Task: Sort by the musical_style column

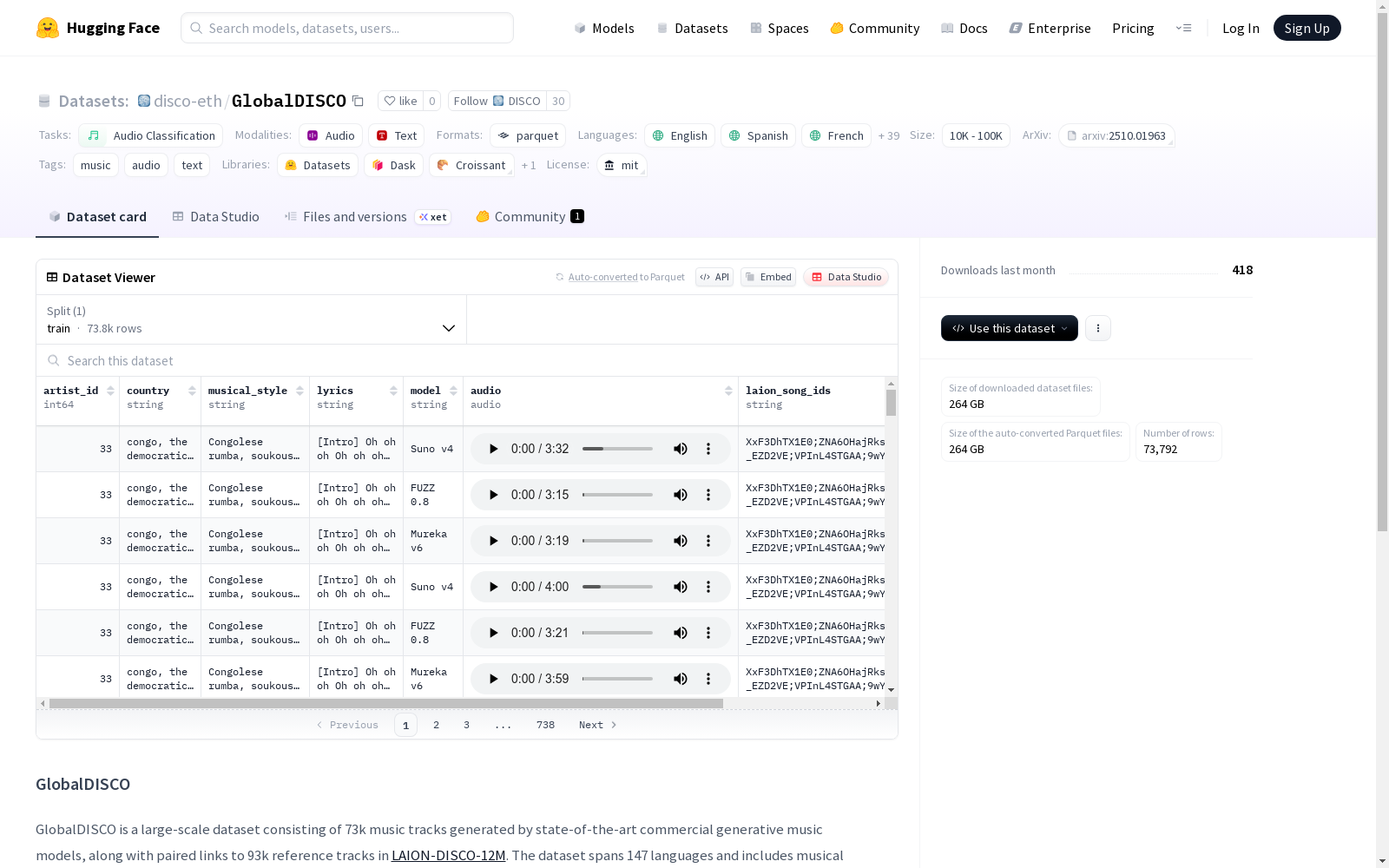Action: point(300,391)
